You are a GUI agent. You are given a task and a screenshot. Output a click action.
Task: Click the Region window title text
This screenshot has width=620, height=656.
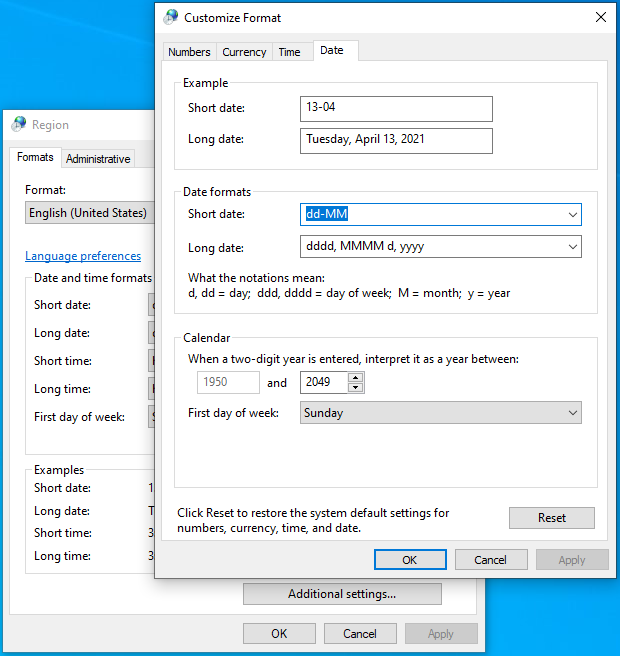point(50,125)
